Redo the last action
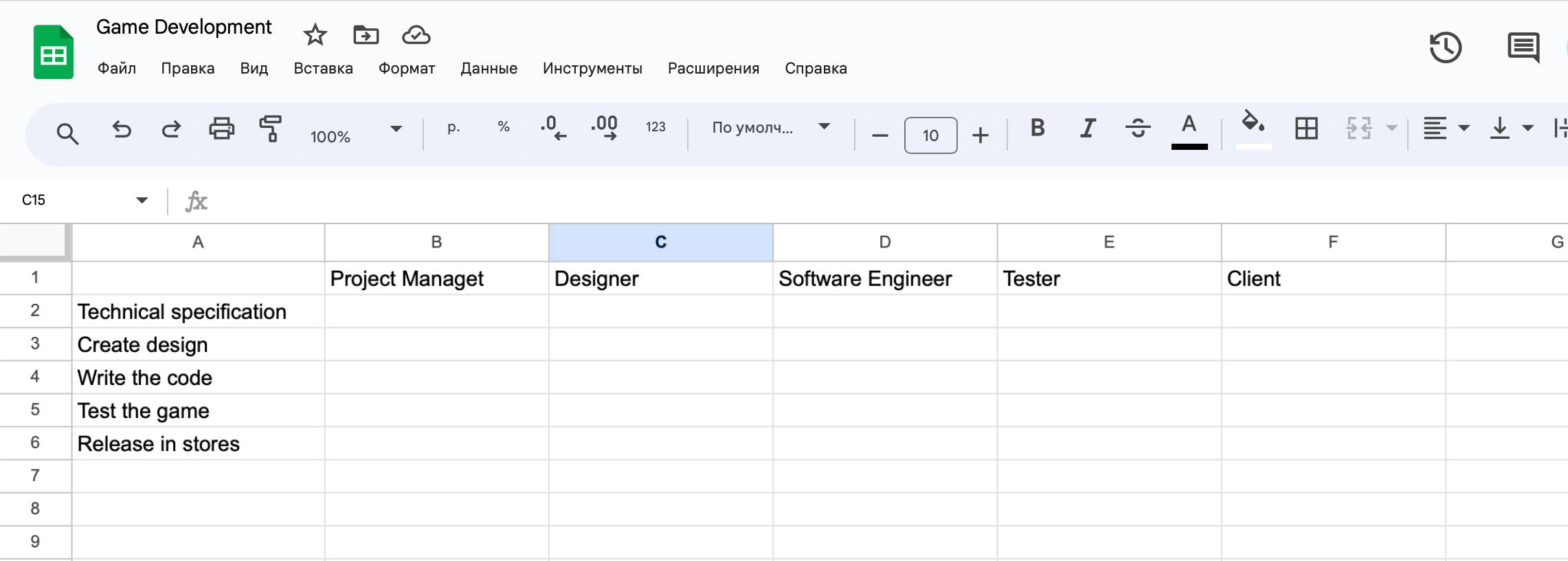 pos(171,129)
